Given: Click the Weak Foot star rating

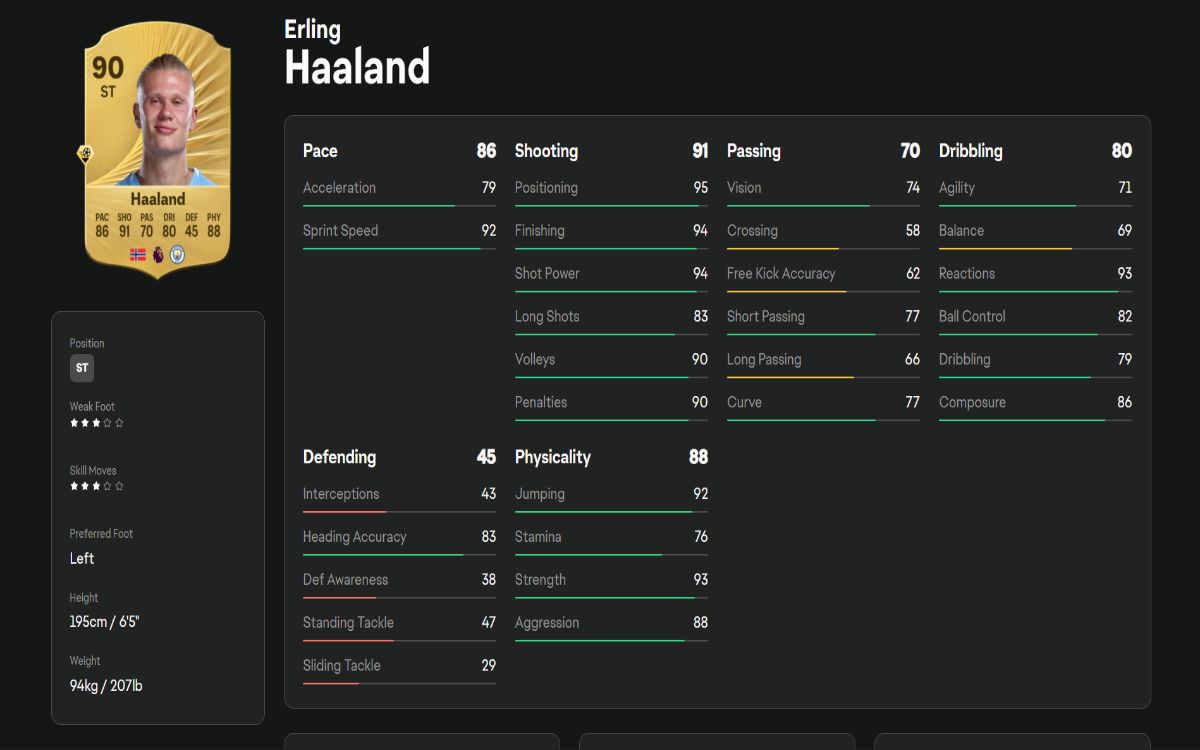Looking at the screenshot, I should 96,423.
